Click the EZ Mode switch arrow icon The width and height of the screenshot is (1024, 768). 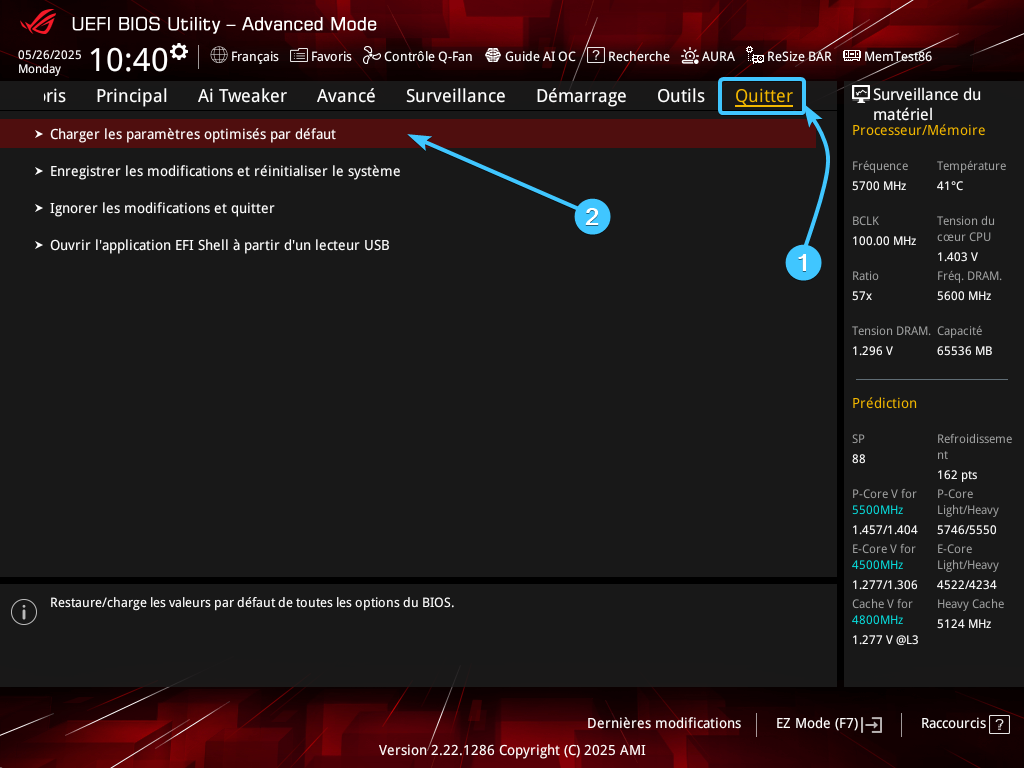coord(872,724)
